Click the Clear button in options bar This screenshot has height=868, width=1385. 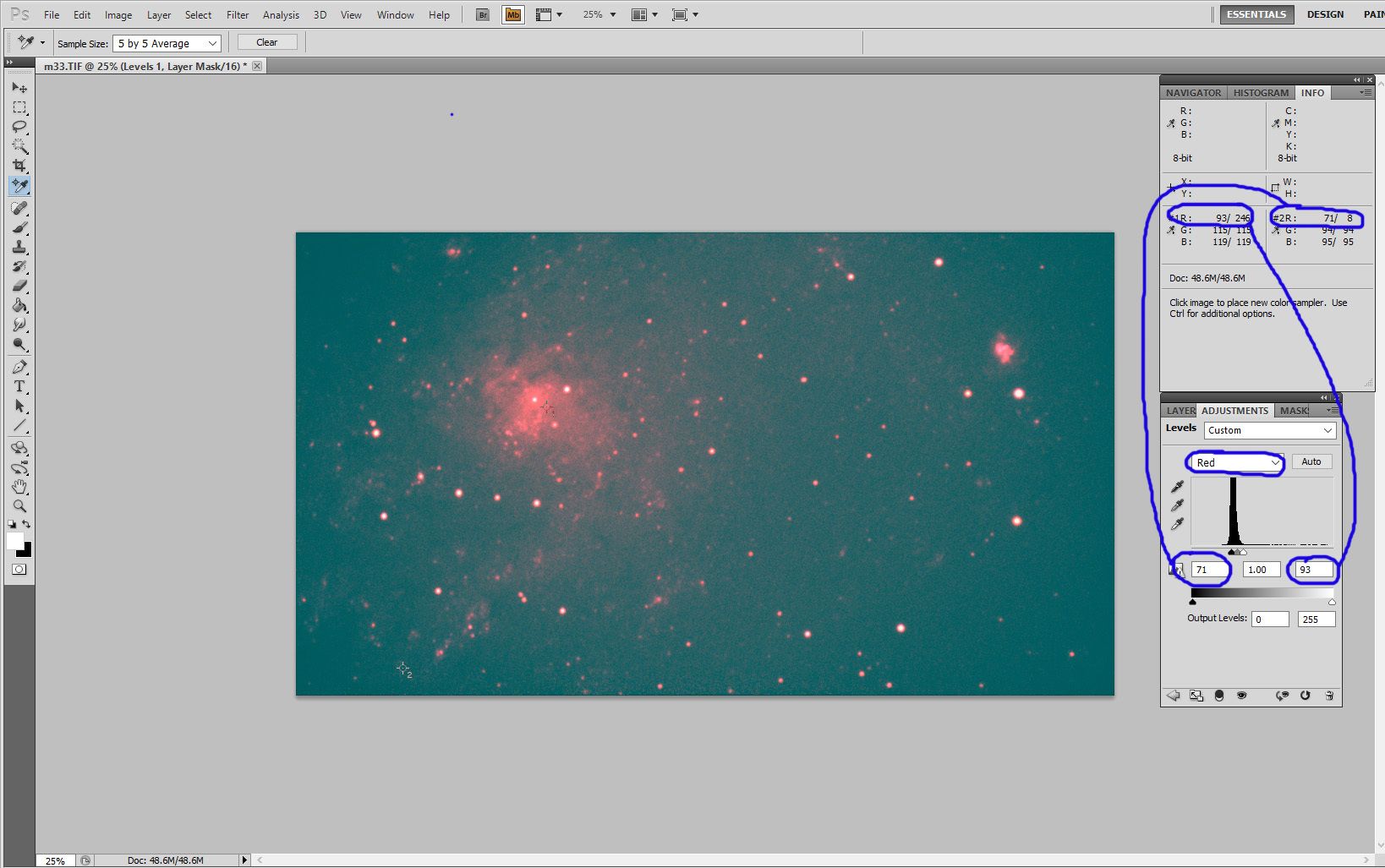[x=266, y=41]
